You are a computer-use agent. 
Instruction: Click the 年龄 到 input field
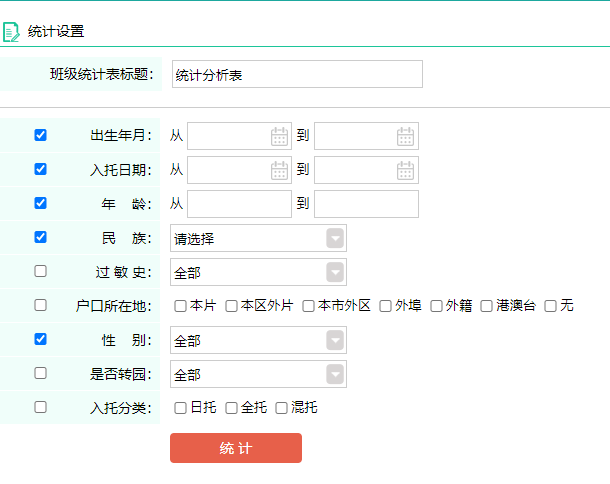point(366,204)
